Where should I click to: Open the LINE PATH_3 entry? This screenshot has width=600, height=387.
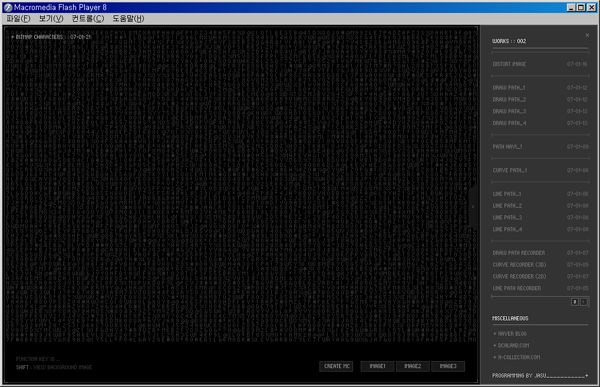coord(540,217)
